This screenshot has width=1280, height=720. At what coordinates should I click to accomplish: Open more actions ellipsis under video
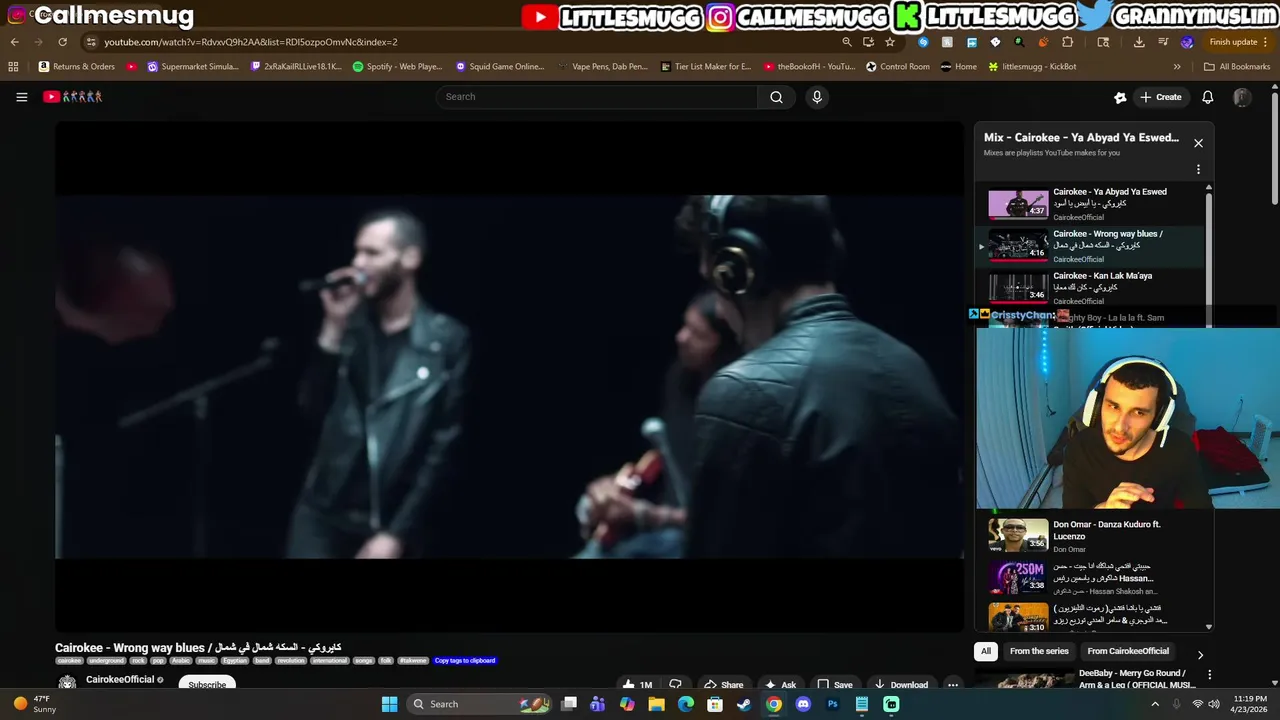point(953,684)
